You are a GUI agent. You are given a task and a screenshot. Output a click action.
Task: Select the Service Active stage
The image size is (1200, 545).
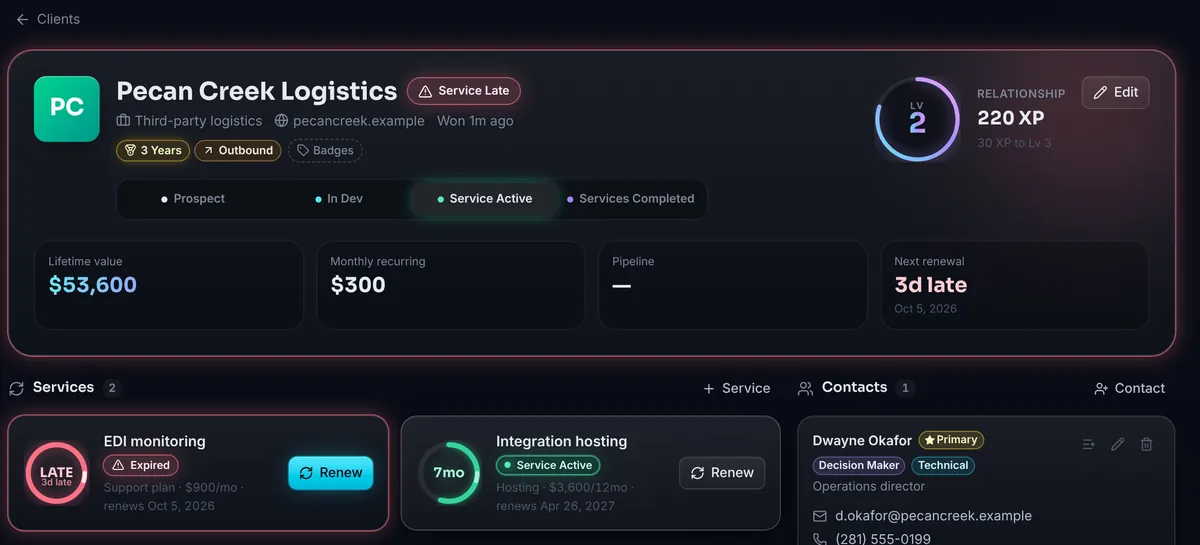(x=485, y=199)
